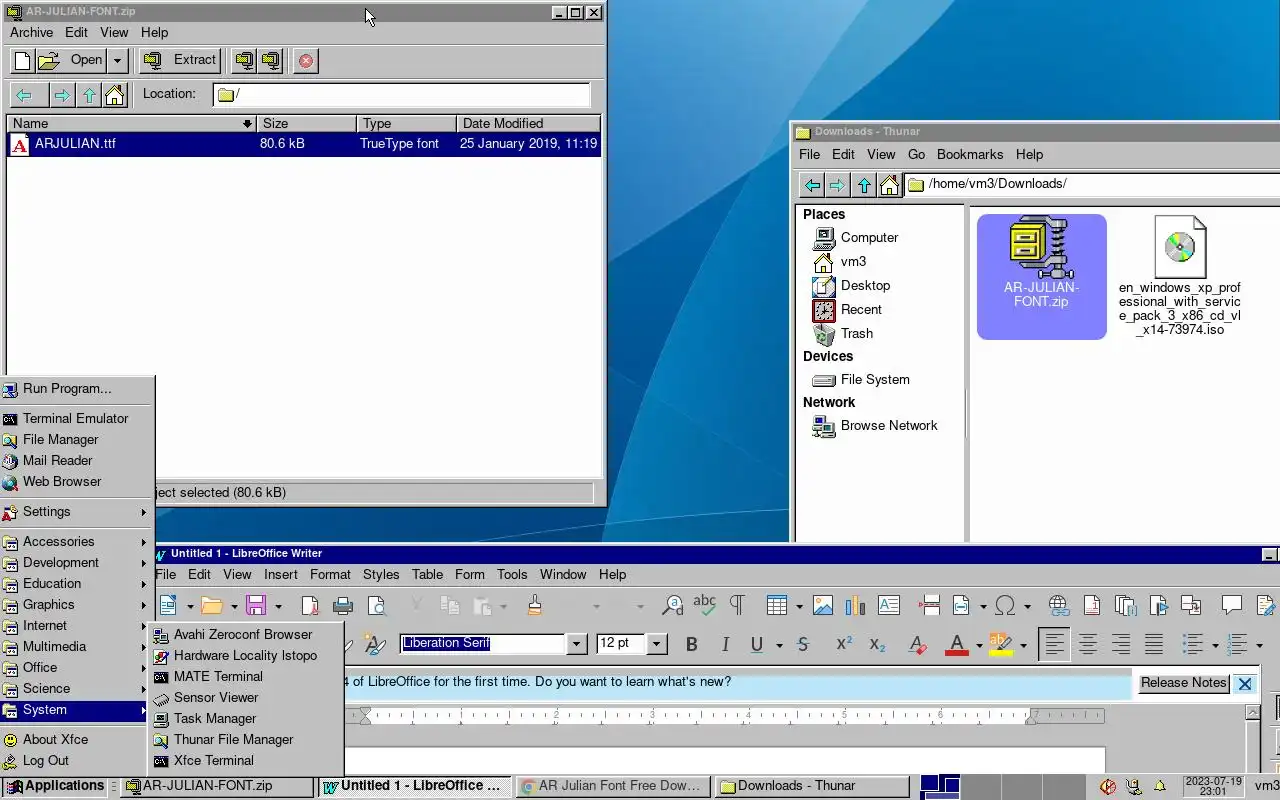Open Computer in Thunar Places
The height and width of the screenshot is (800, 1280).
pyautogui.click(x=869, y=238)
